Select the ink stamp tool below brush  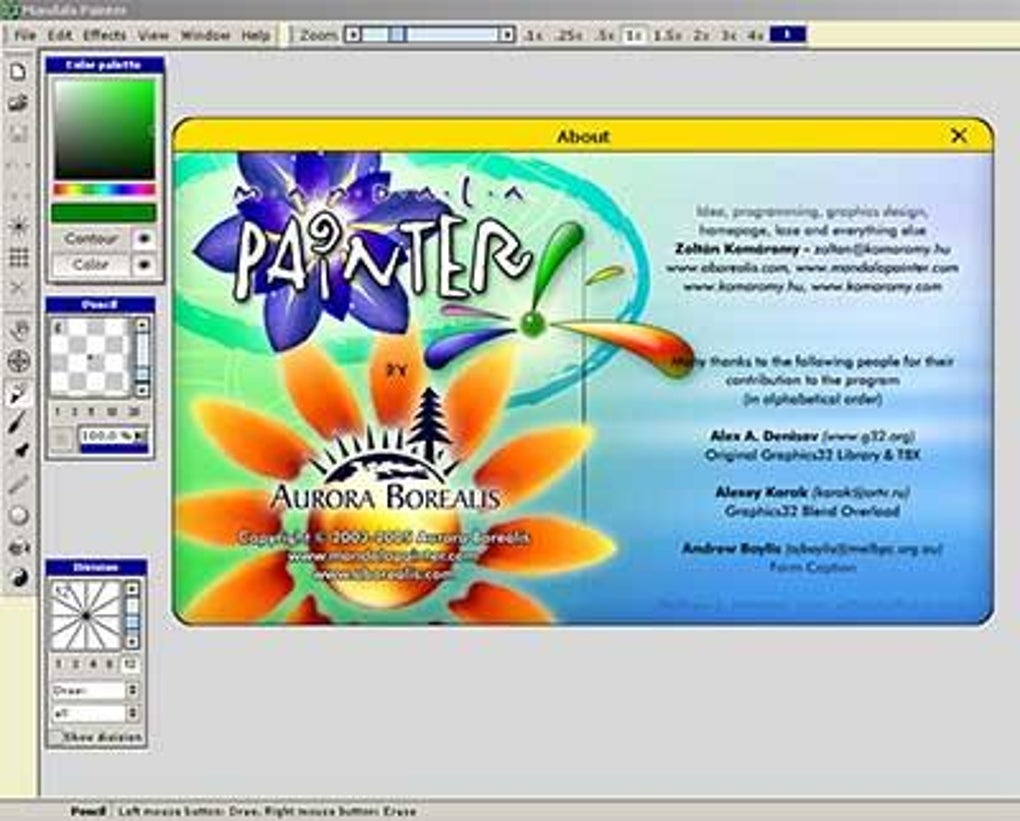[x=21, y=451]
